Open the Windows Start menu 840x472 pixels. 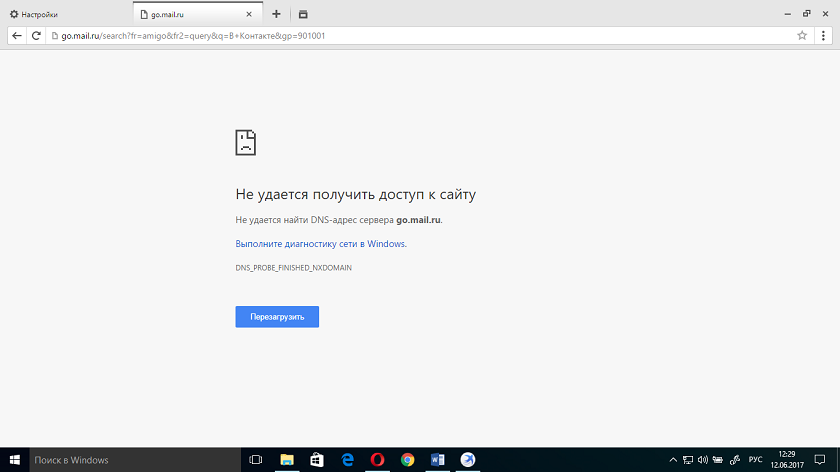click(14, 460)
